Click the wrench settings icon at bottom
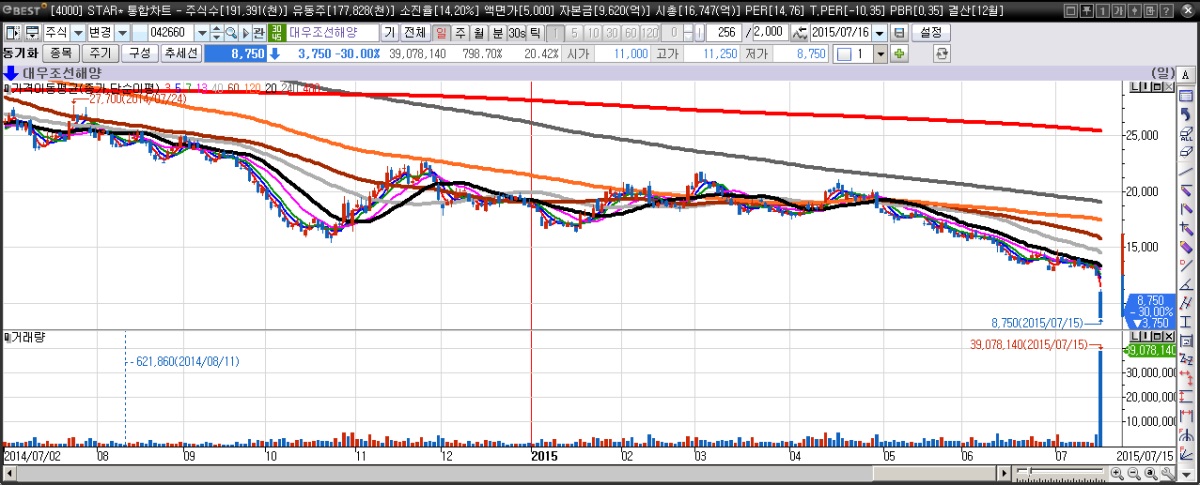This screenshot has height=485, width=1200. (1168, 473)
